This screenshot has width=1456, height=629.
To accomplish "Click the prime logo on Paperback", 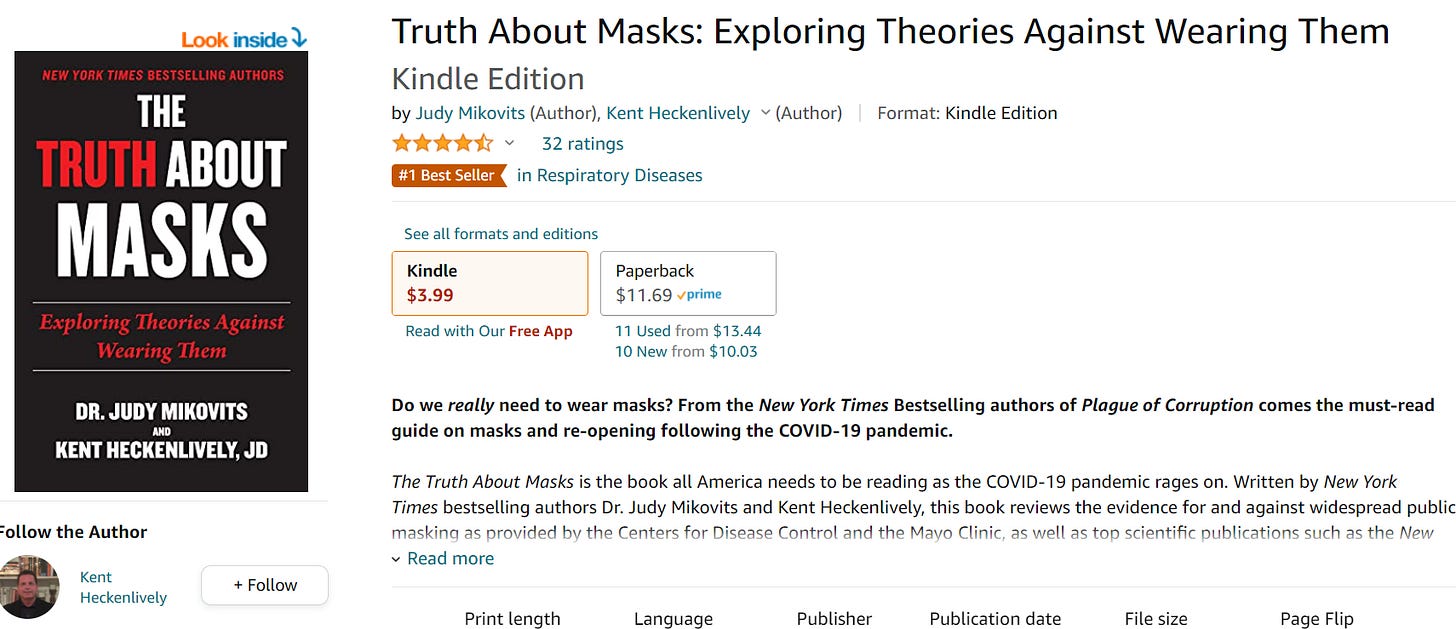I will coord(699,295).
